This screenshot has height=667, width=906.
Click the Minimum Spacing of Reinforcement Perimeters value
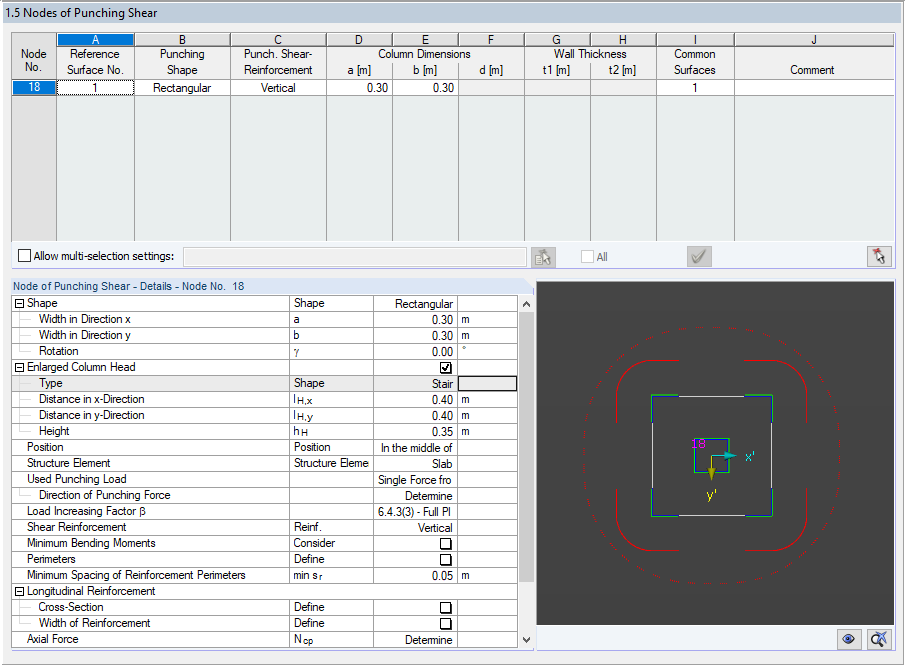(x=440, y=575)
